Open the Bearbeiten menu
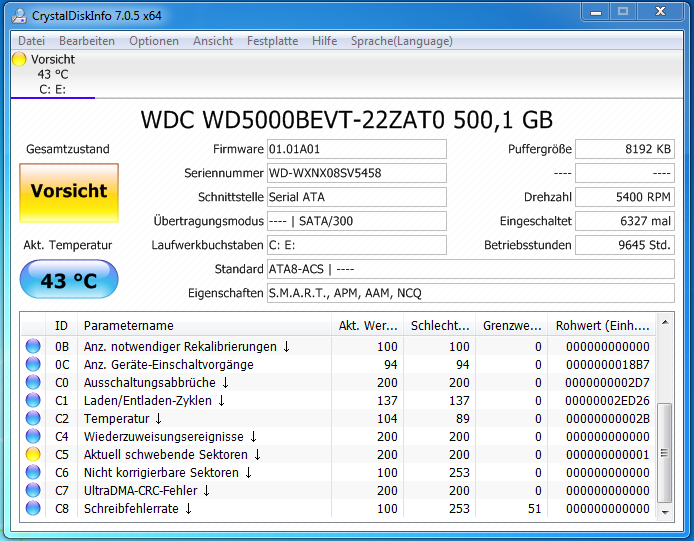The image size is (694, 541). (87, 41)
